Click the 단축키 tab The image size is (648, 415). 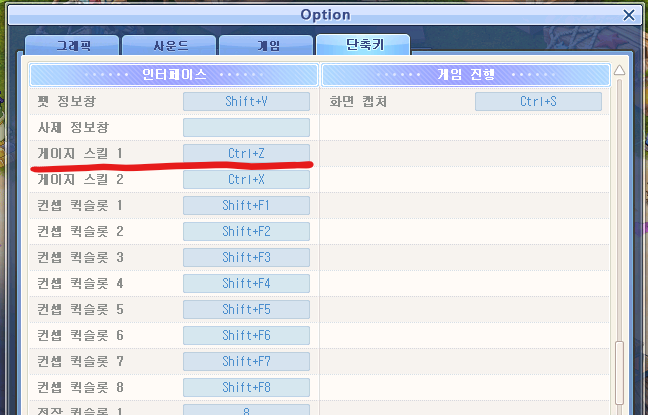362,45
